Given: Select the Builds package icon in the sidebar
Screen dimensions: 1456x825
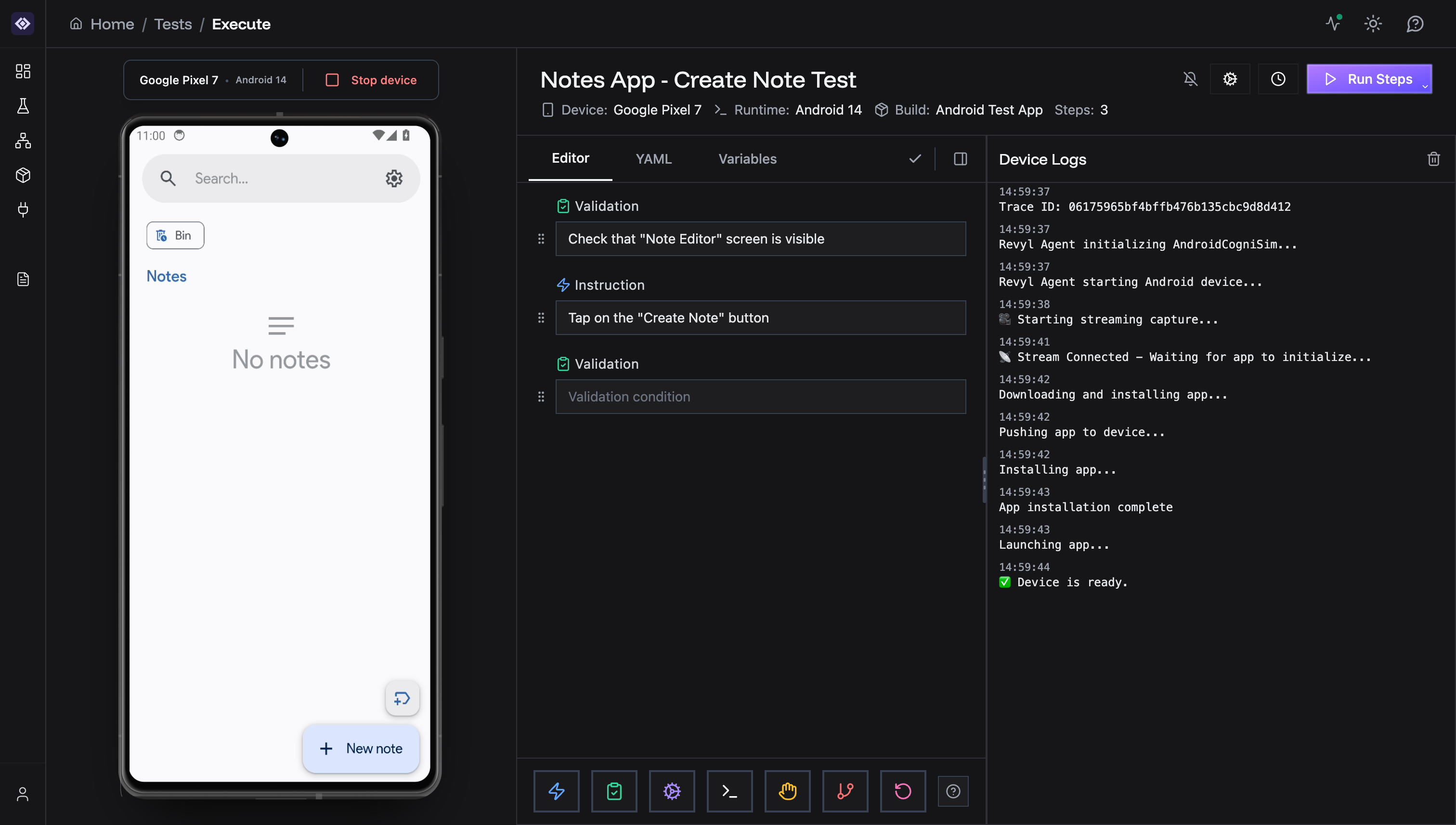Looking at the screenshot, I should 23,175.
